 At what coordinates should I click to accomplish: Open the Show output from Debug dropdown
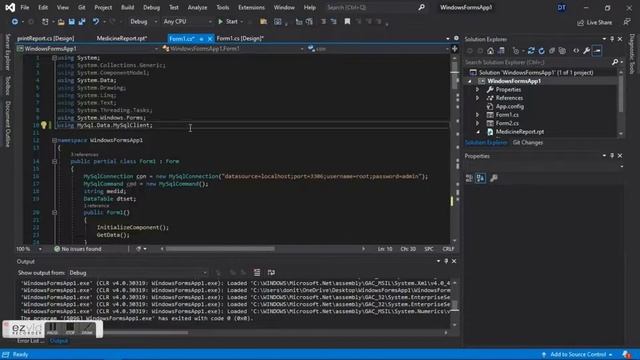[138, 273]
